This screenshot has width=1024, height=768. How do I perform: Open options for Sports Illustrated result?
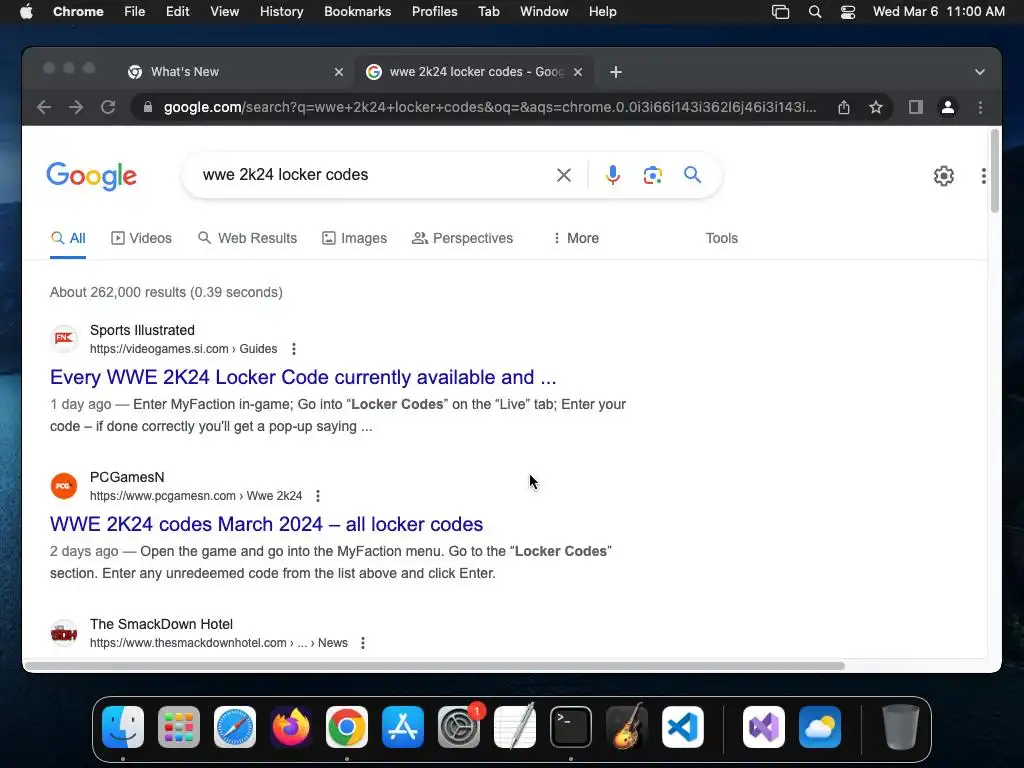(x=294, y=349)
